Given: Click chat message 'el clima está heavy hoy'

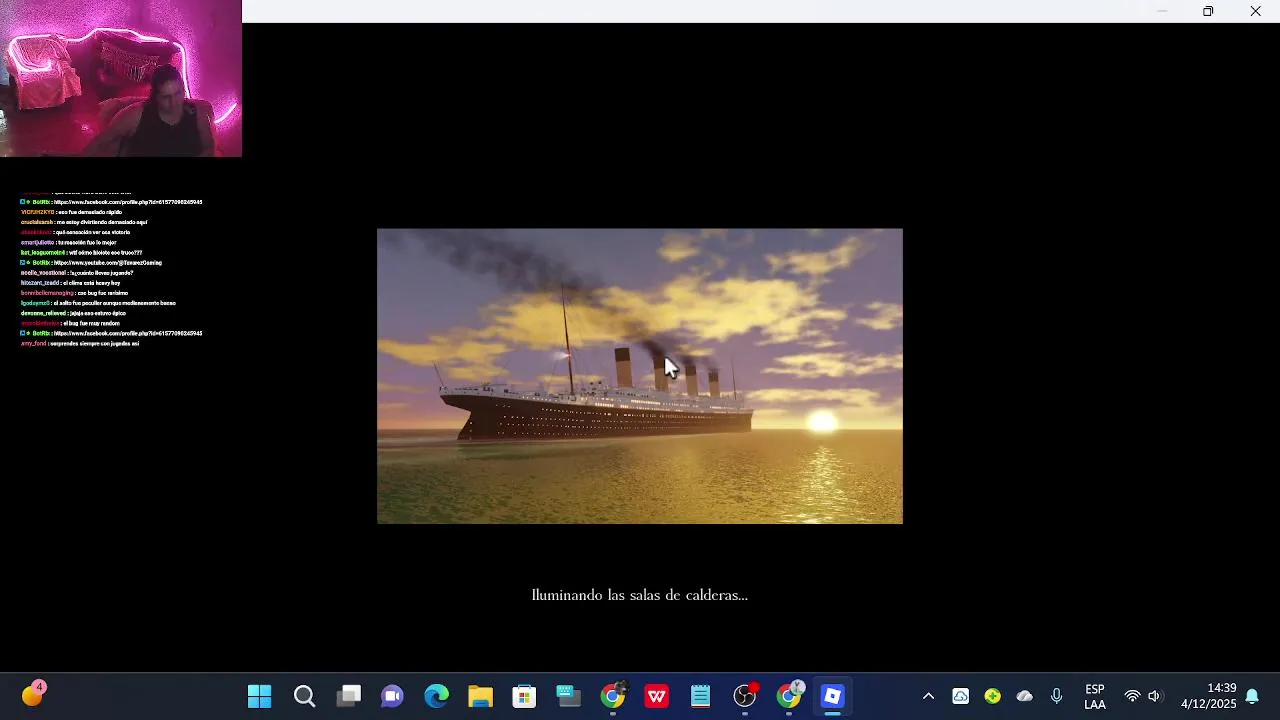Looking at the screenshot, I should (x=91, y=283).
